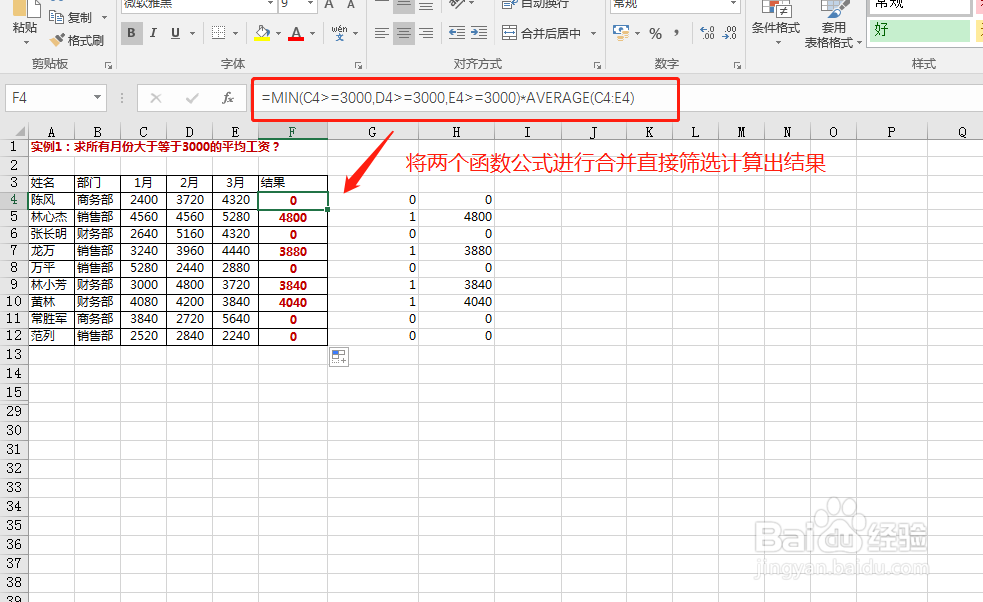
Task: Click the Insert Function fx icon
Action: 228,98
